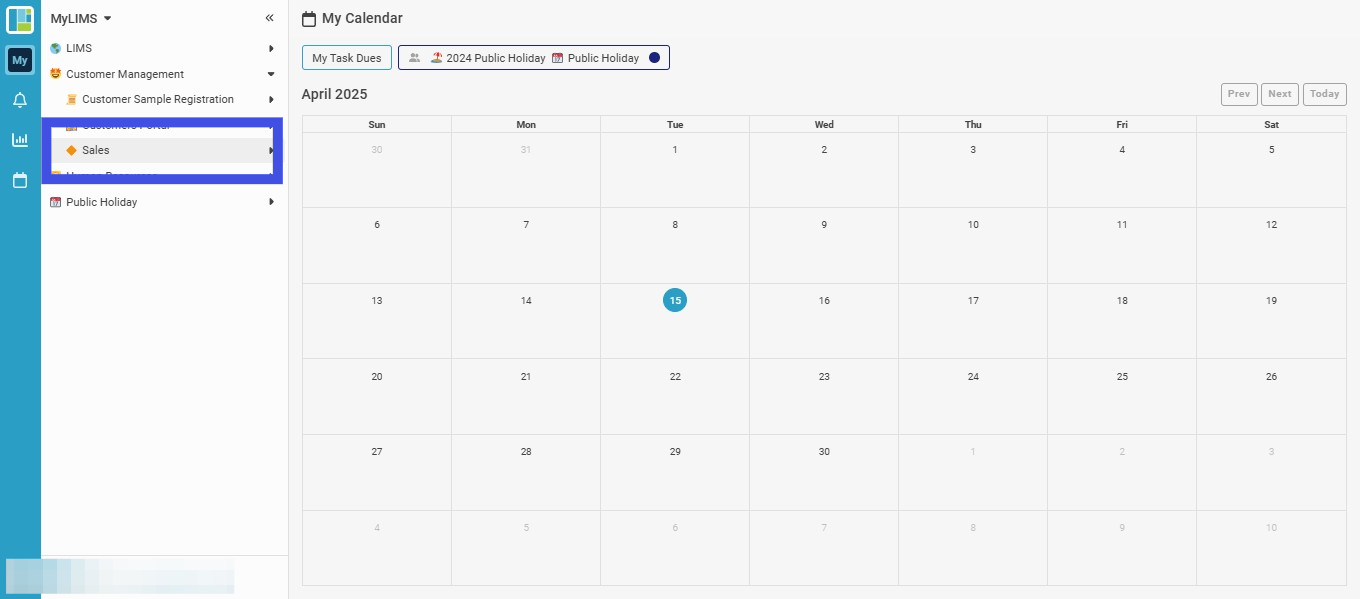
Task: Open the chart reports icon
Action: [x=20, y=140]
